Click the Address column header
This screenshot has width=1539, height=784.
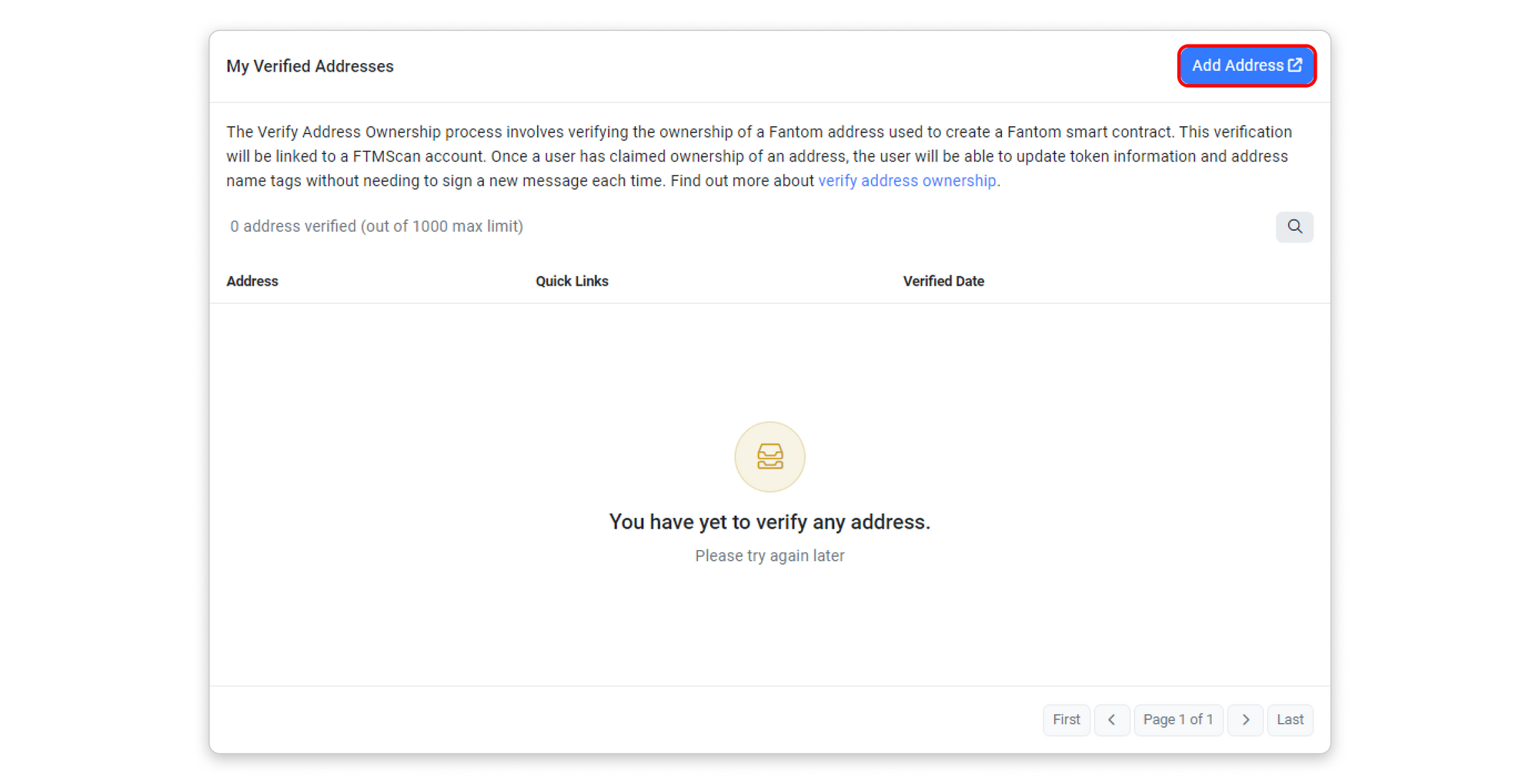[x=252, y=282]
